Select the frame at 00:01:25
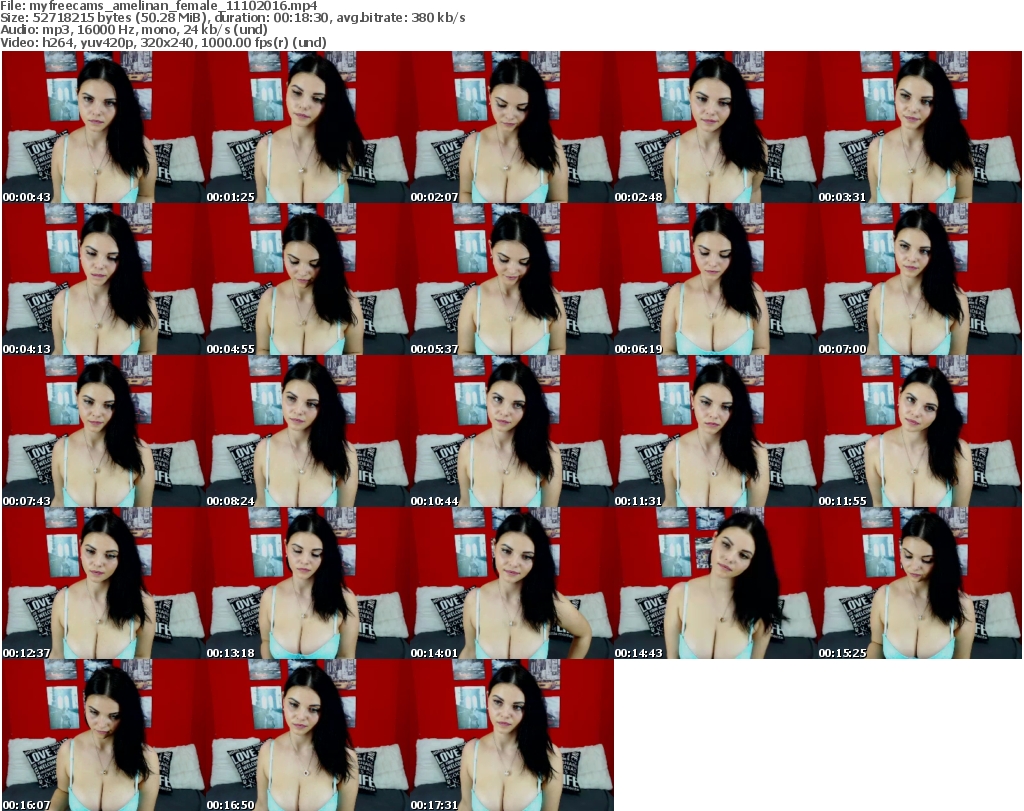 coord(308,127)
